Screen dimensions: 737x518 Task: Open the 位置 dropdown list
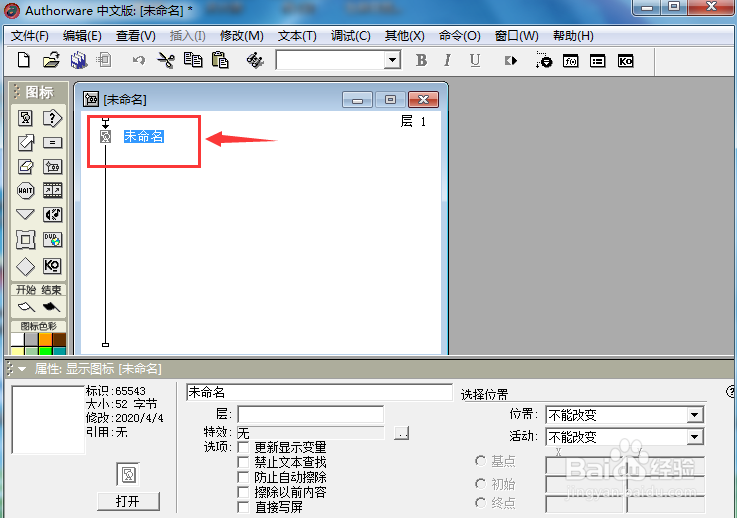[x=695, y=415]
